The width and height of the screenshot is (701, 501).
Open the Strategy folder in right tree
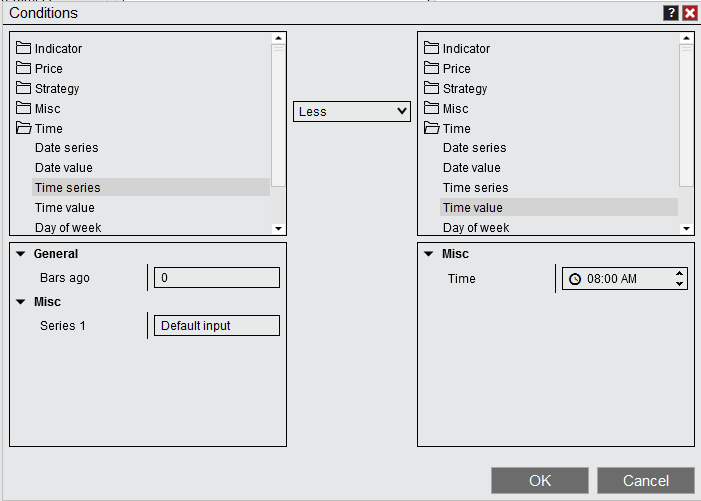point(455,88)
